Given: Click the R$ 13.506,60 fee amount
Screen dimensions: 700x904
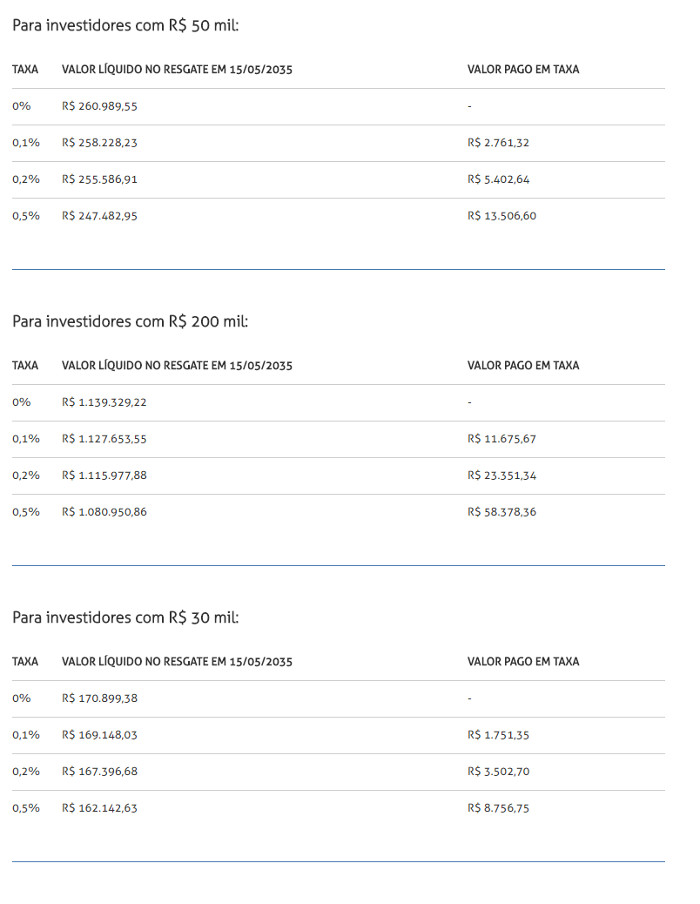Looking at the screenshot, I should 502,216.
